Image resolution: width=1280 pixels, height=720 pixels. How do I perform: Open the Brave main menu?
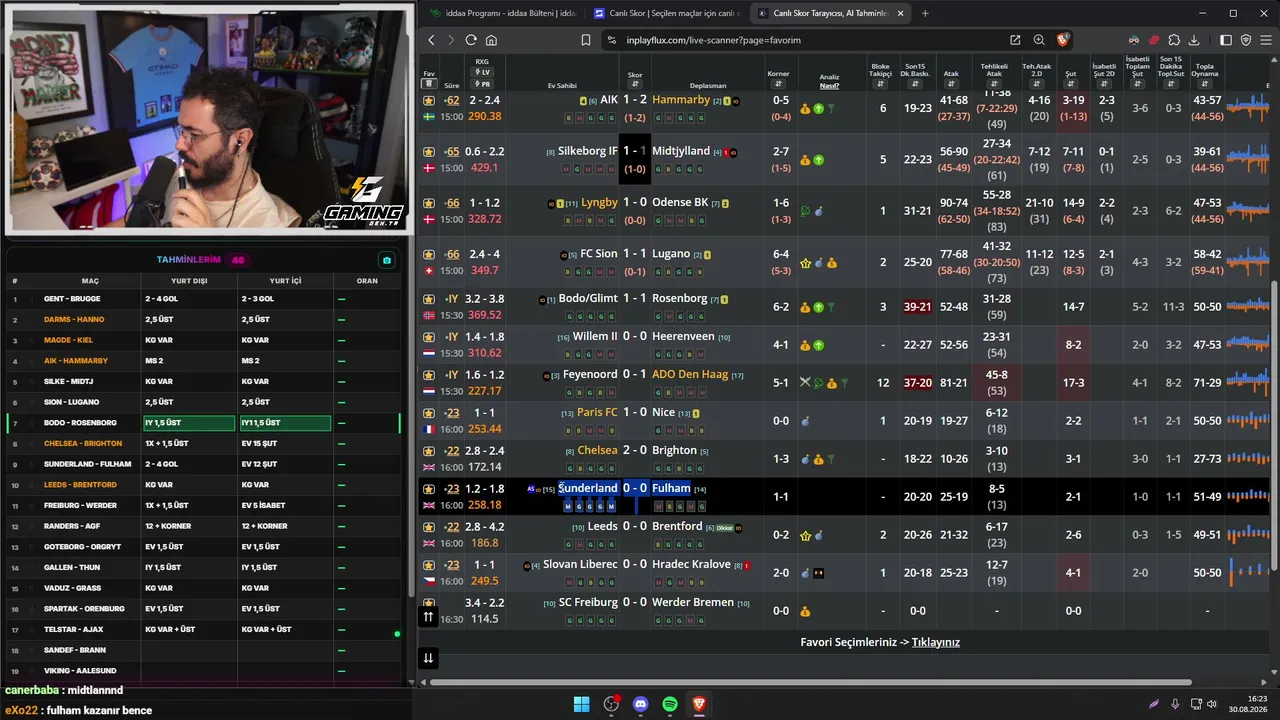[1266, 40]
